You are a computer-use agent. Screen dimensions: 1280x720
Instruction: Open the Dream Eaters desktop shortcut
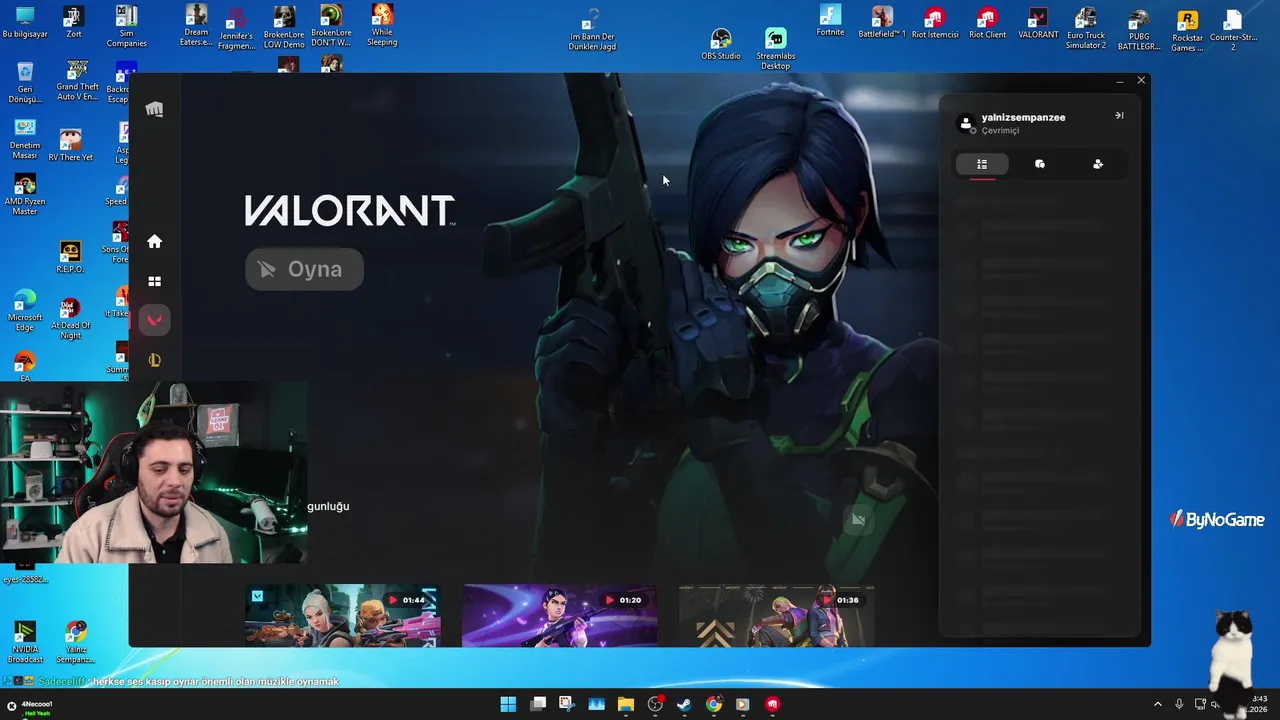[x=196, y=25]
